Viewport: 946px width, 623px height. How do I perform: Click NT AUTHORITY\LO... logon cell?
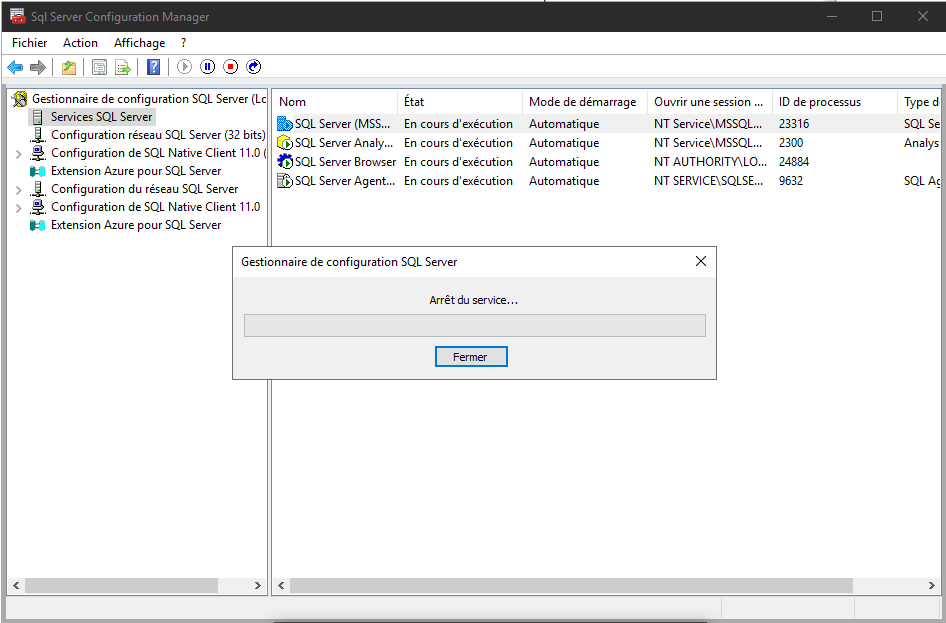(x=710, y=162)
